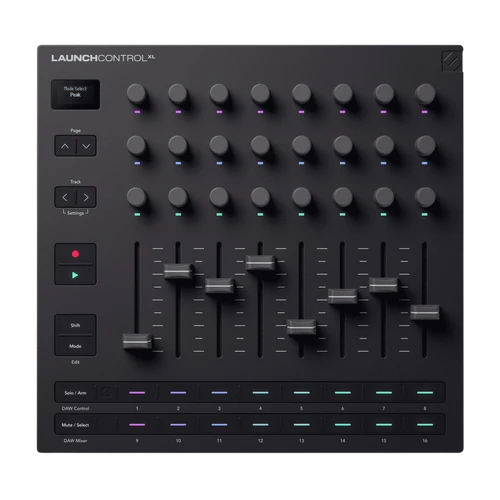
Task: Click the first green-LED knob in bottom row
Action: (x=137, y=197)
